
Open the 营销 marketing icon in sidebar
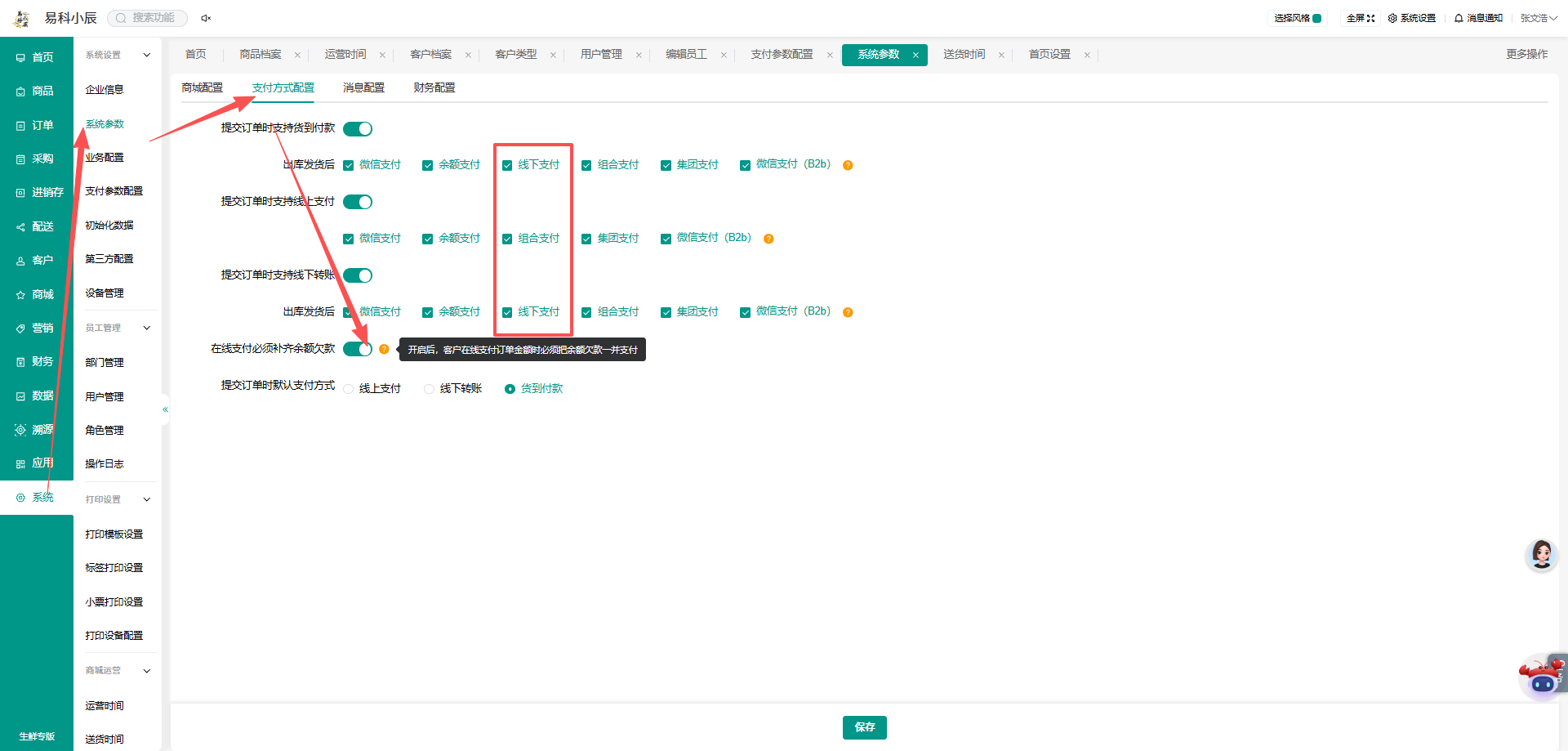(x=20, y=329)
